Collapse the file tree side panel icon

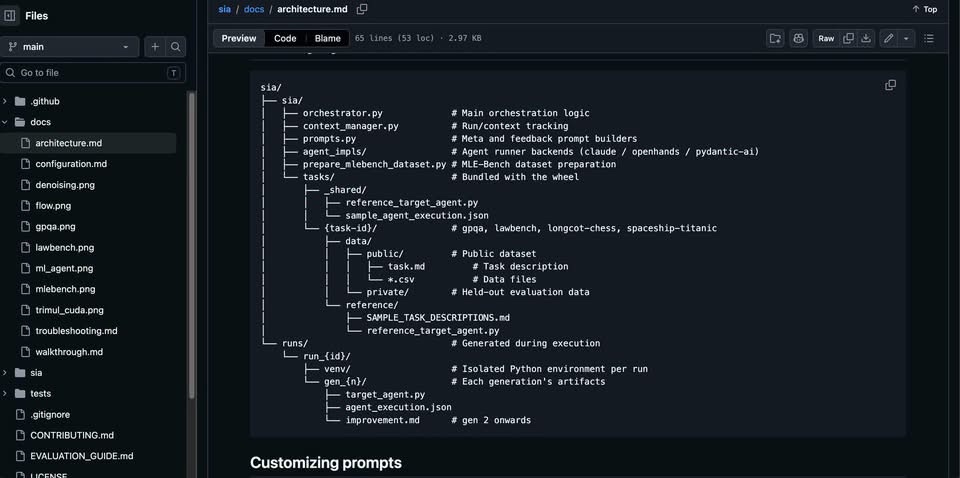(x=10, y=16)
